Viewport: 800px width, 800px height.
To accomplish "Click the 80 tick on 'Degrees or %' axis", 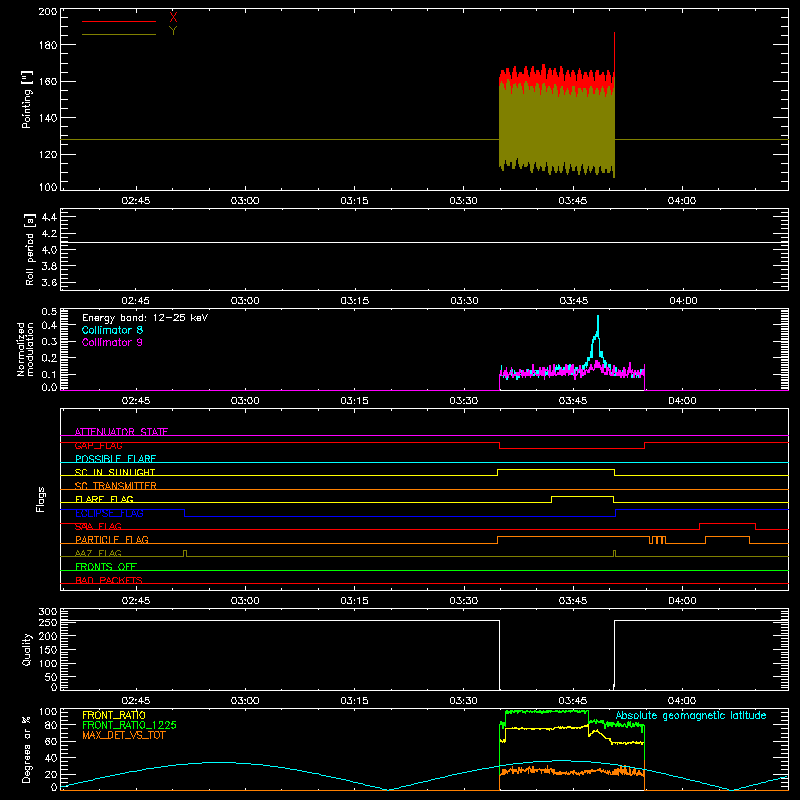I will coord(51,725).
